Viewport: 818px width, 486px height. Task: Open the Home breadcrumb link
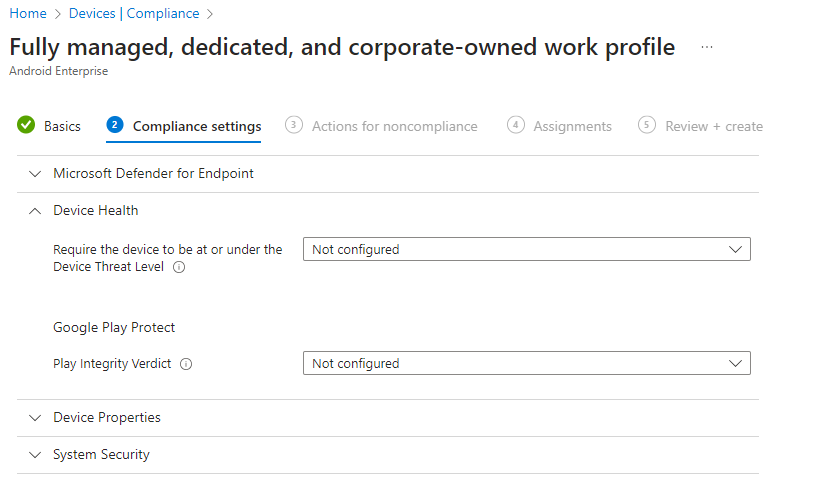point(28,14)
